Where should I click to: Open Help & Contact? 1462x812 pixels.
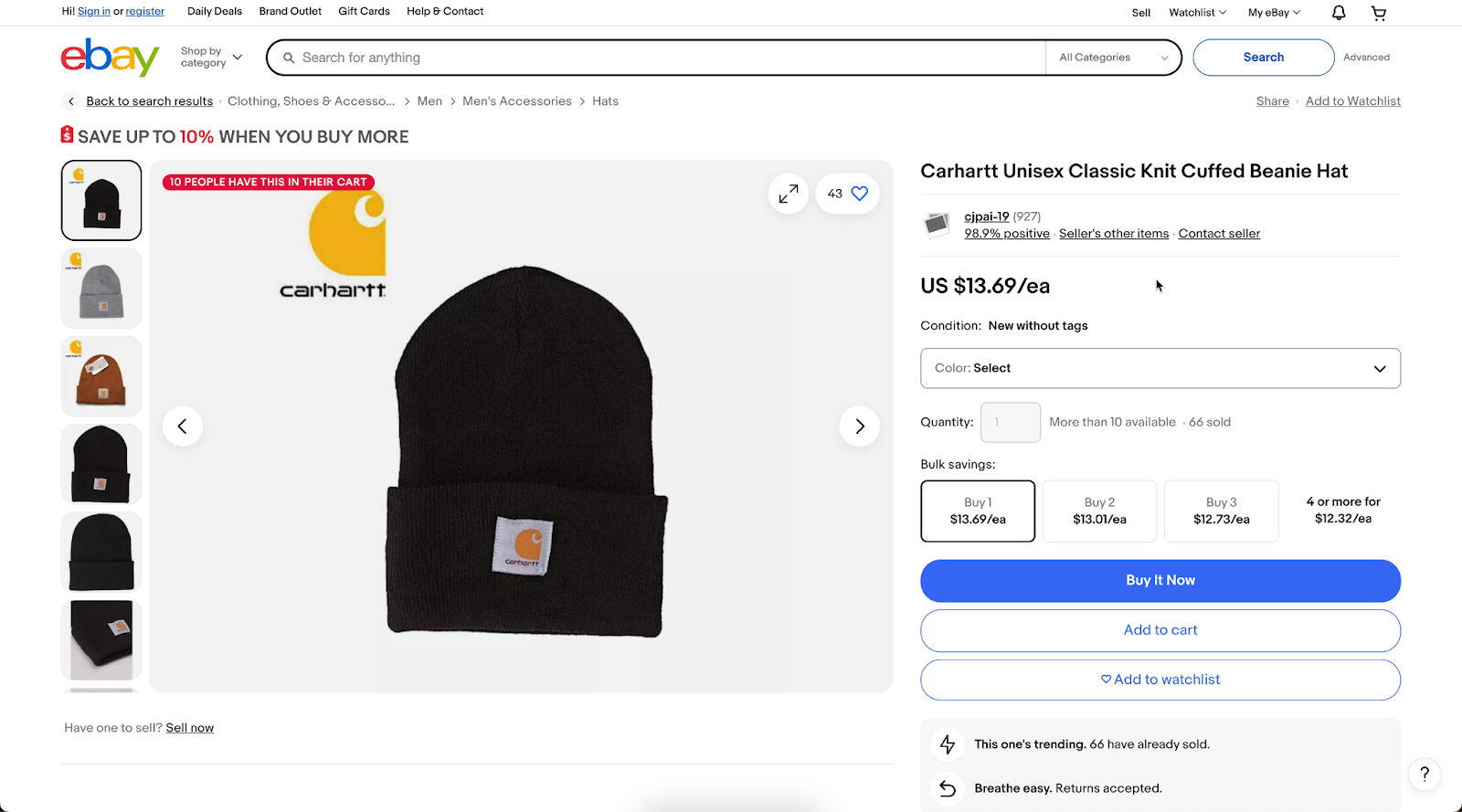(x=444, y=11)
